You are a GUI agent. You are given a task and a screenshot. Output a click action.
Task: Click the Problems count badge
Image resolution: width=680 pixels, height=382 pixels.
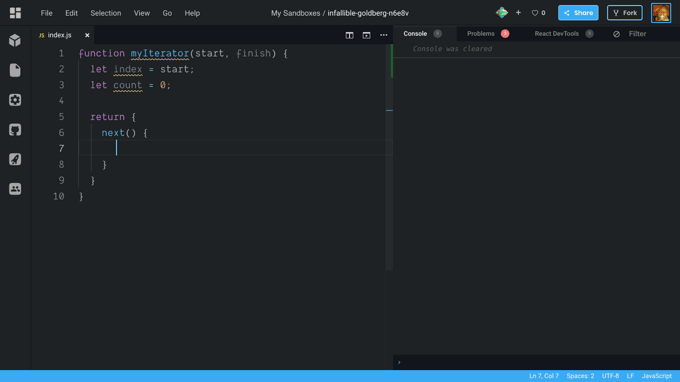tap(505, 34)
